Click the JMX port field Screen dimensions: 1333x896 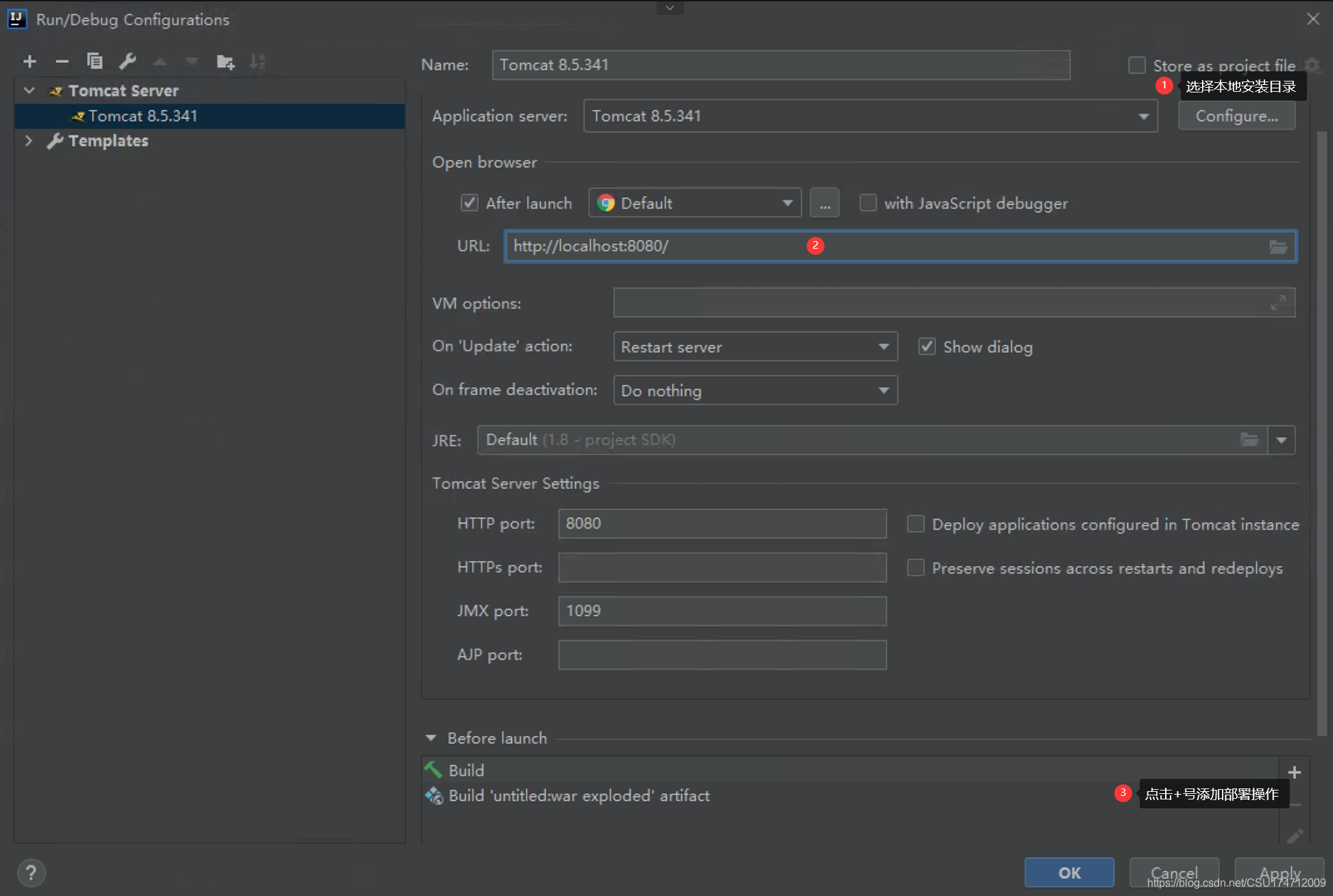point(722,611)
